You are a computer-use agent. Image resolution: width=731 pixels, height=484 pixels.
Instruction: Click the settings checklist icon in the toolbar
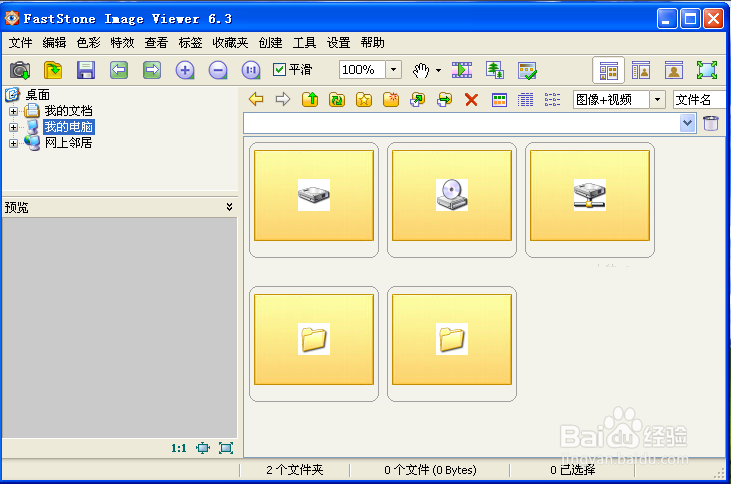click(x=527, y=71)
